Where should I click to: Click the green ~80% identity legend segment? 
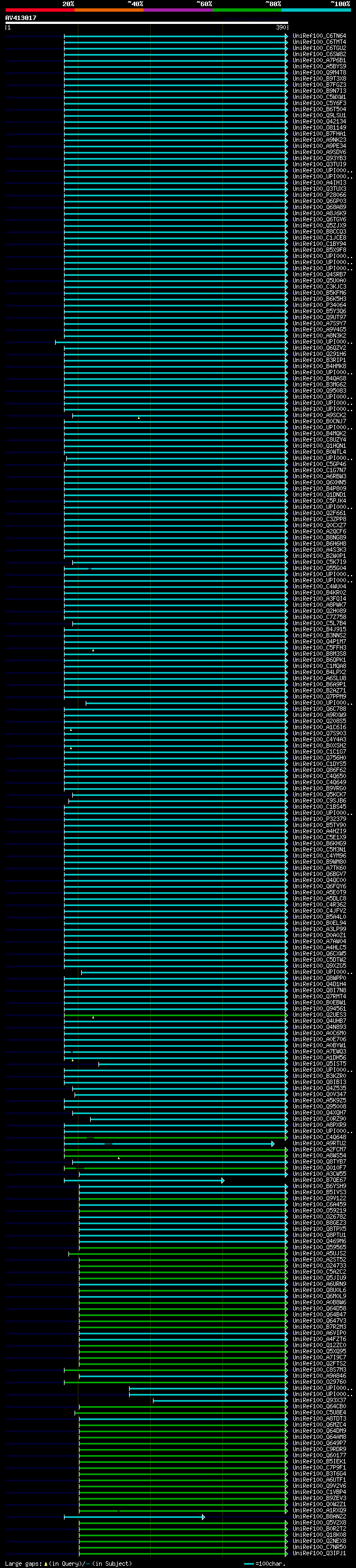[x=247, y=10]
